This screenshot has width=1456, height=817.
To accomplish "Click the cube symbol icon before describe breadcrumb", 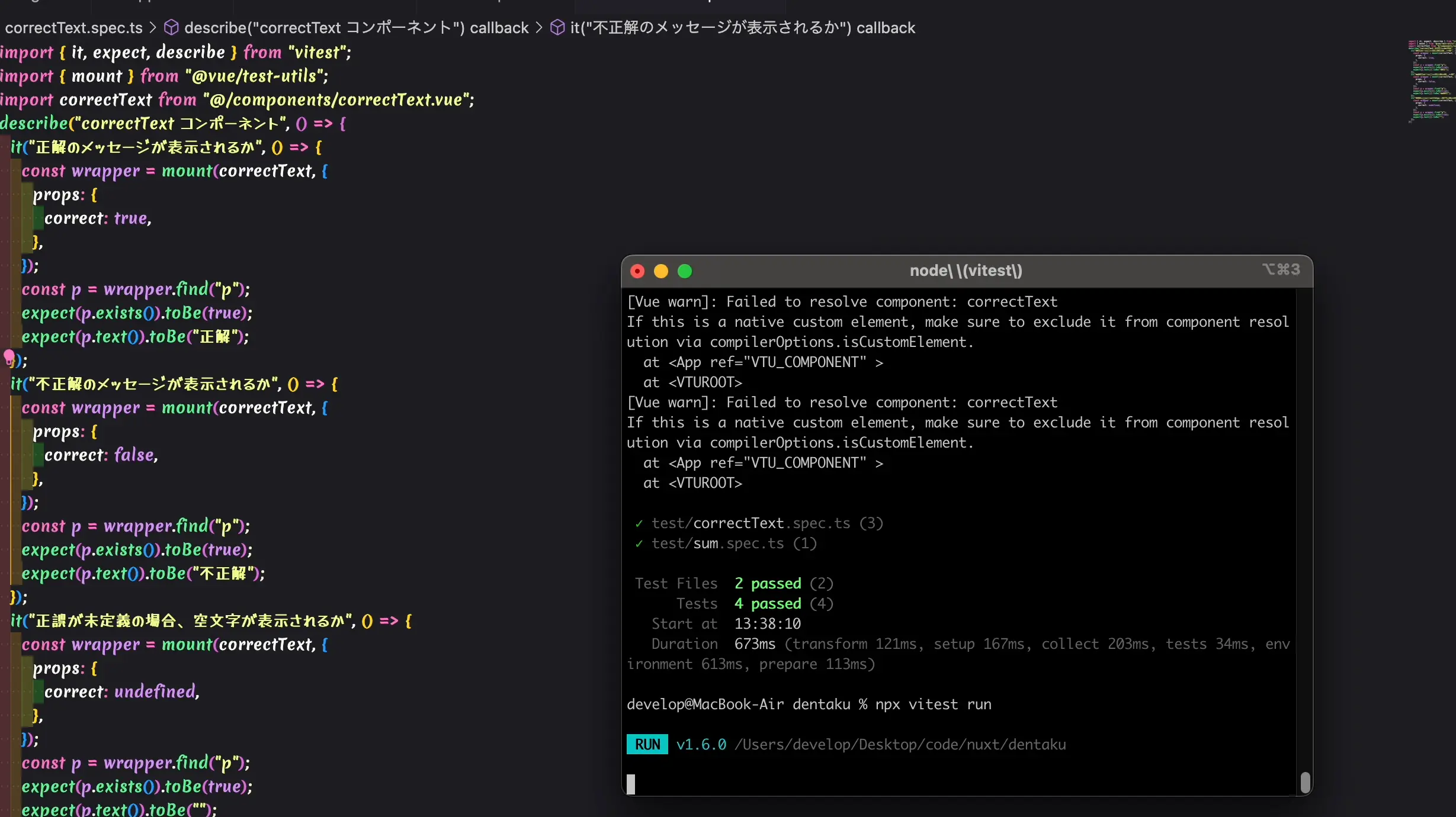I will coord(171,28).
